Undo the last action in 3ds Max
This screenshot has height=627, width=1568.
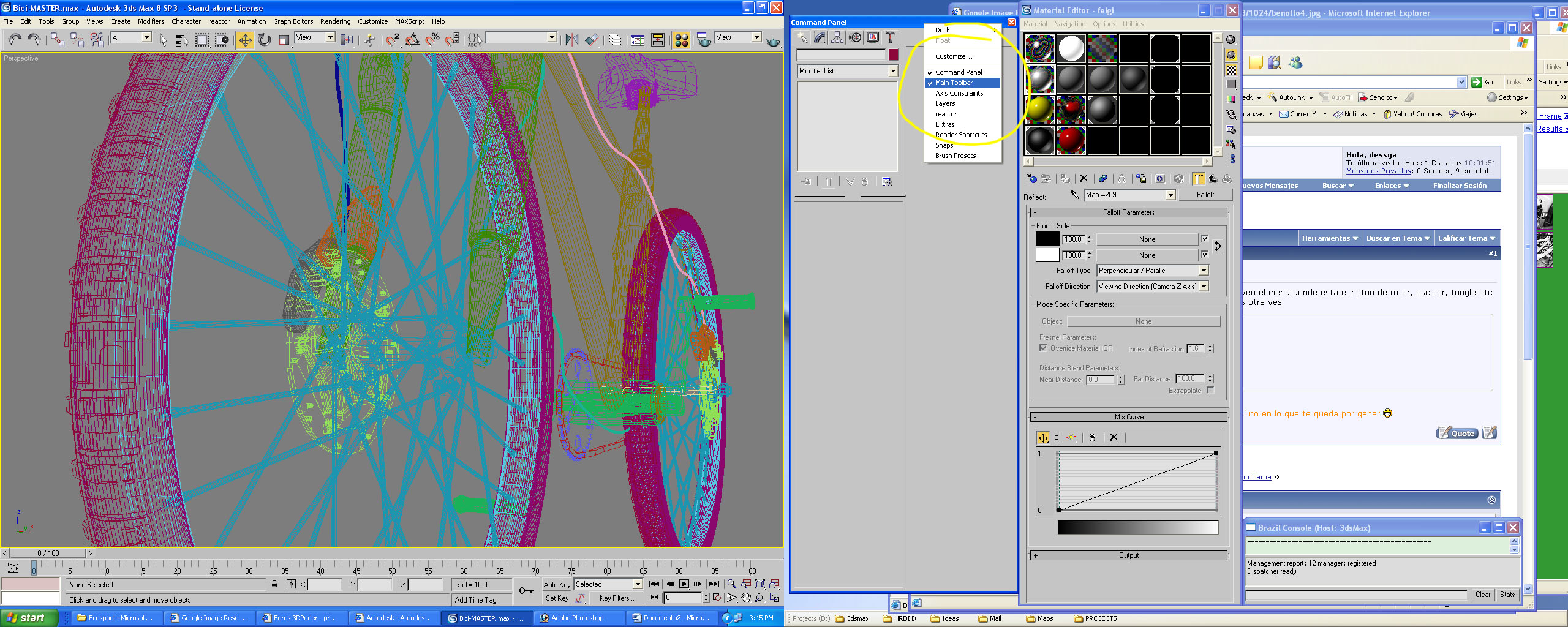tap(14, 40)
